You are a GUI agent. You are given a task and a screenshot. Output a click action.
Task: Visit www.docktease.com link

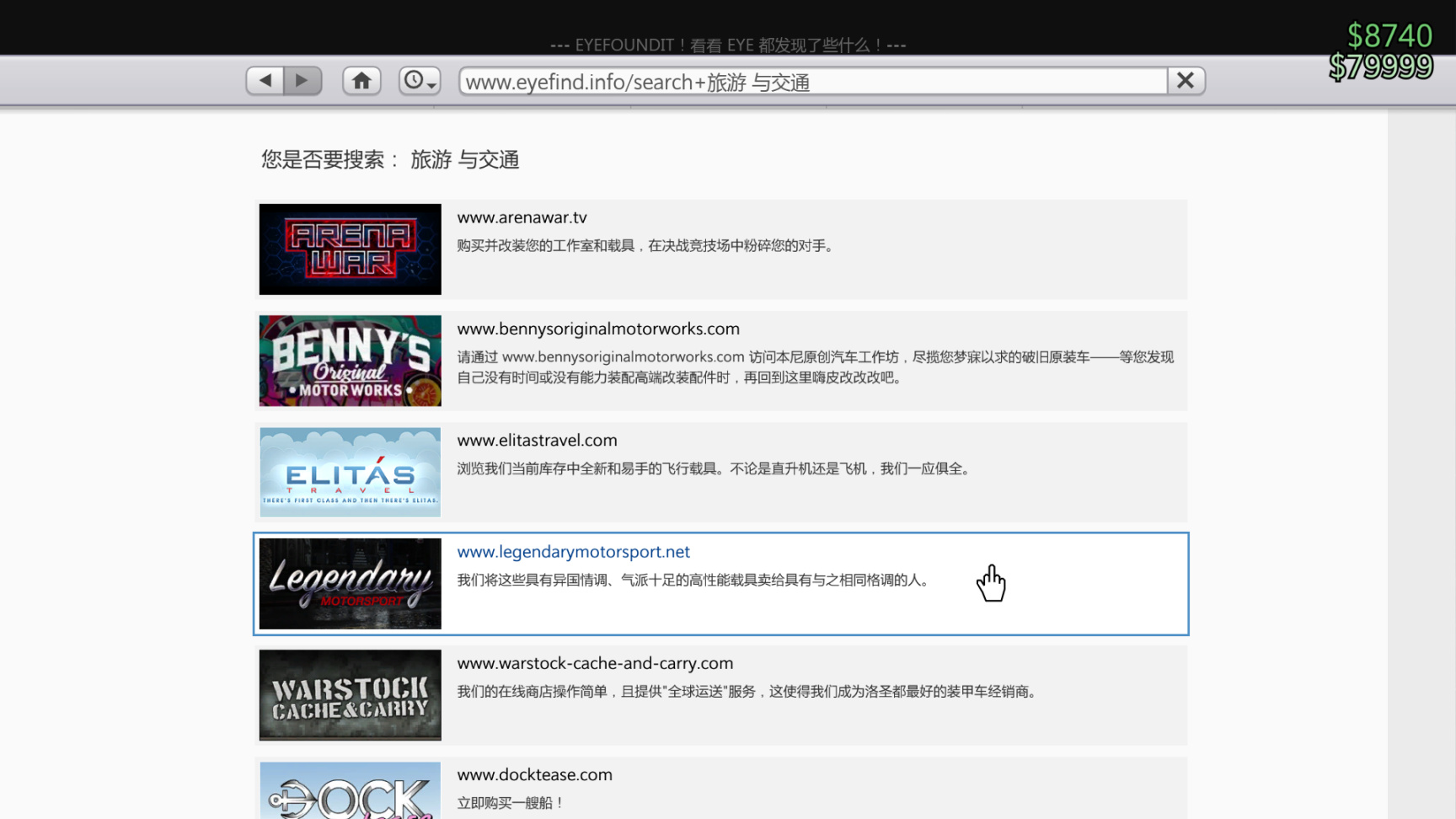click(x=534, y=774)
